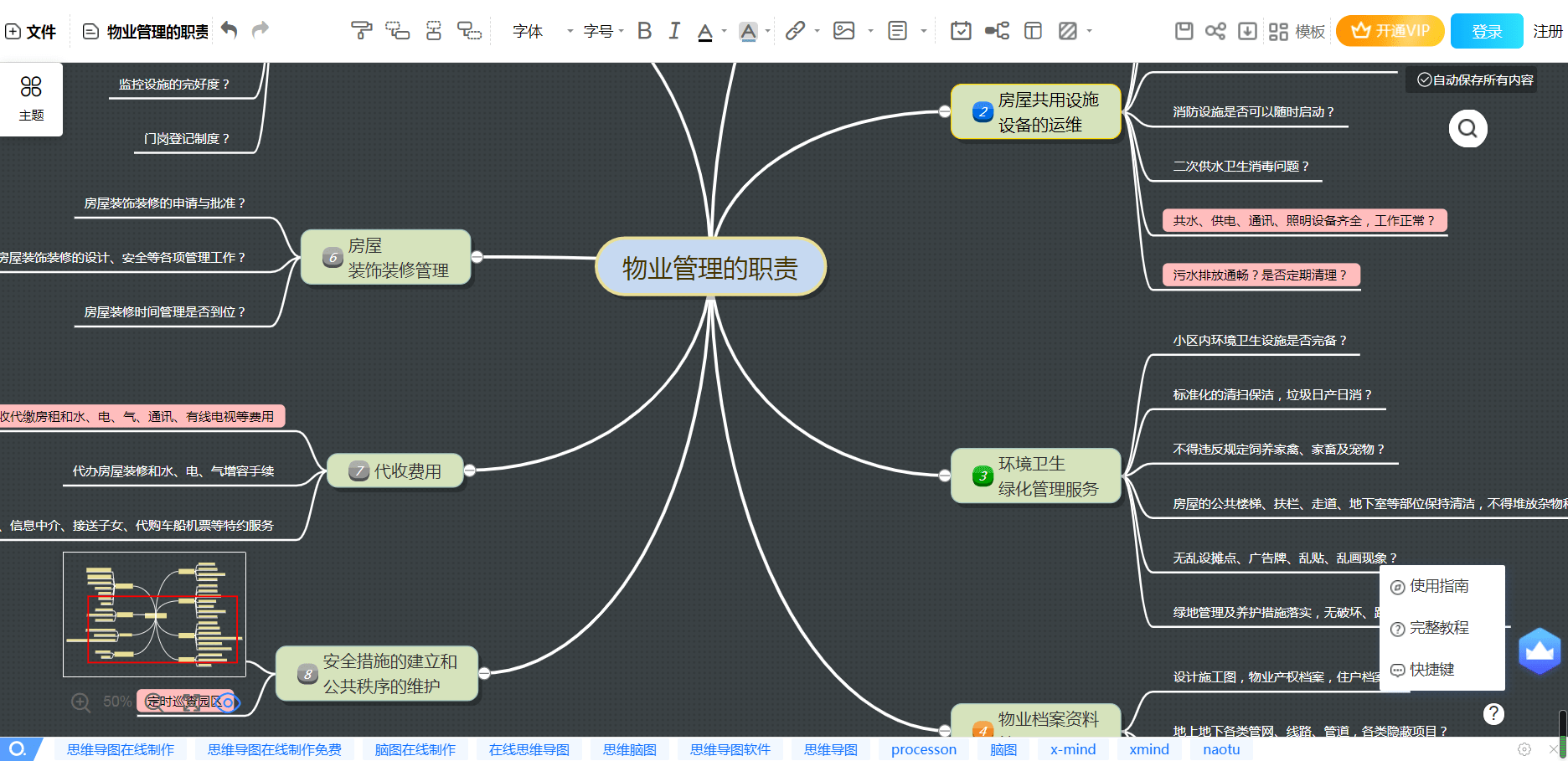
Task: Collapse the 安全措施的建立和公共秩序的维护 branch
Action: coord(484,673)
